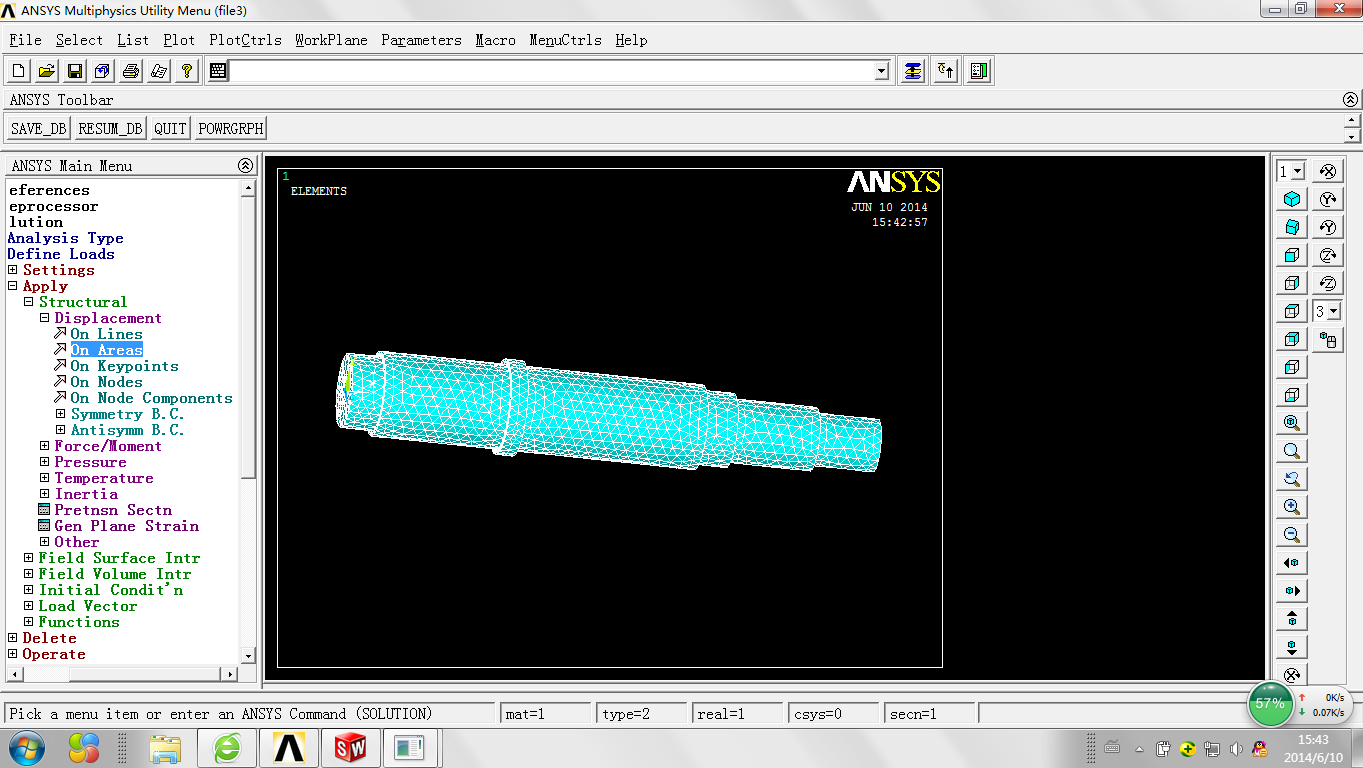Open the active window number dropdown
Image resolution: width=1363 pixels, height=768 pixels.
(x=1298, y=172)
